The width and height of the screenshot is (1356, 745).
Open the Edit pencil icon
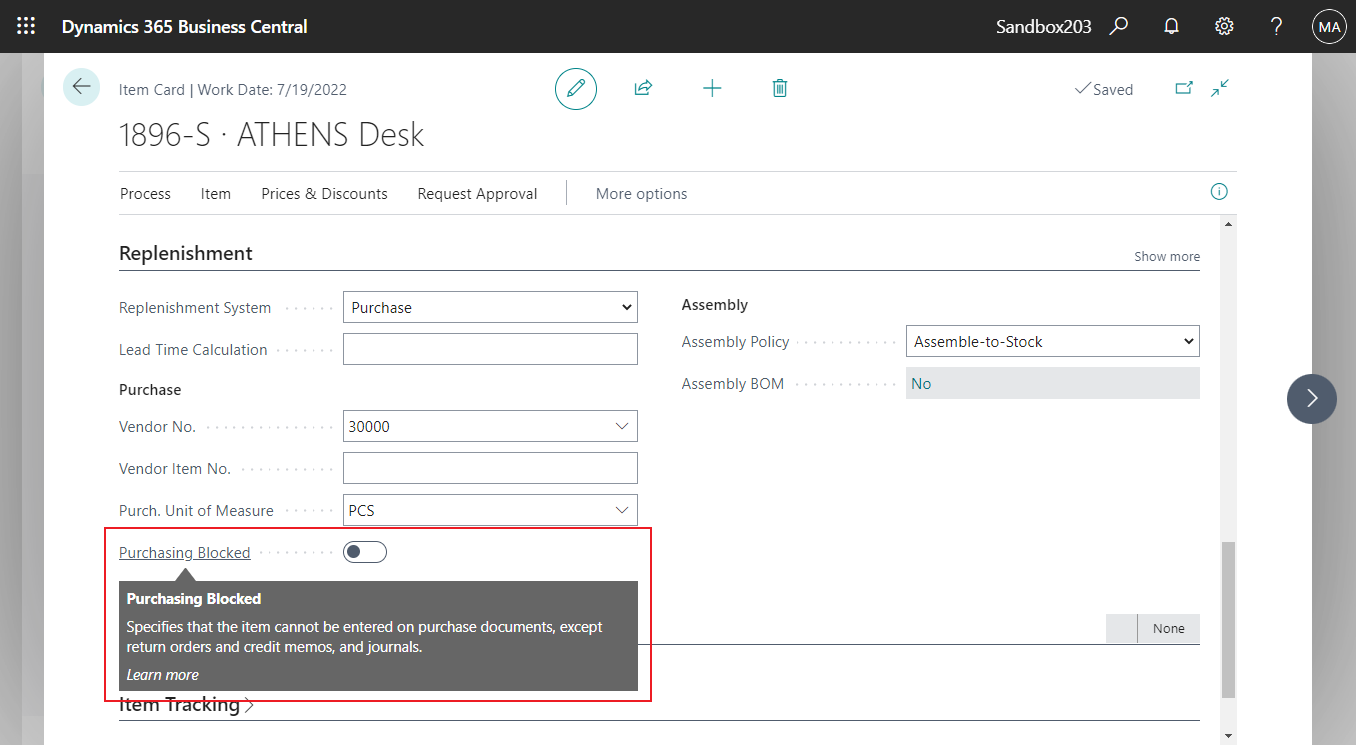coord(575,88)
